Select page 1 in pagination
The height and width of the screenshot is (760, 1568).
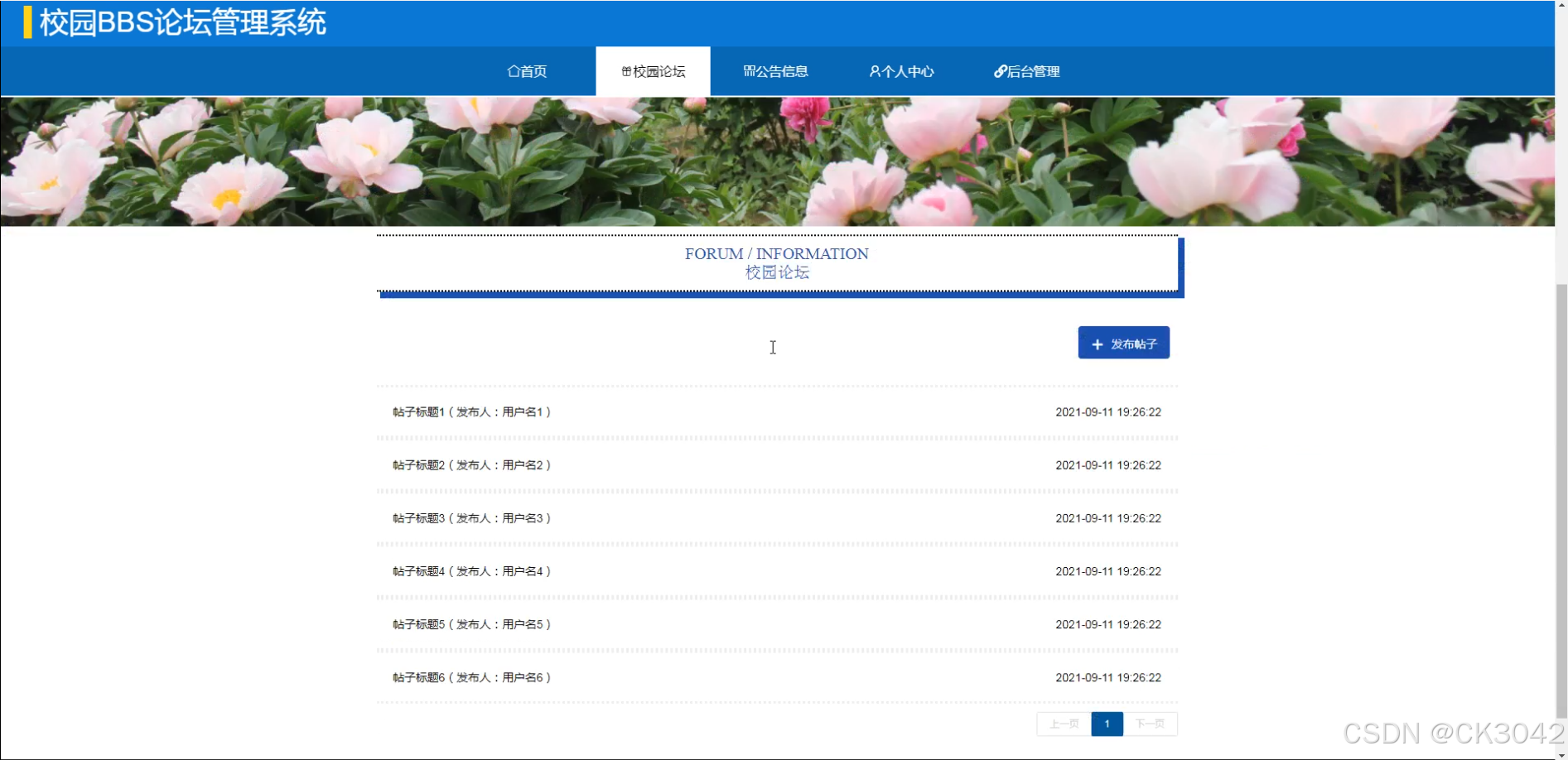click(x=1107, y=723)
